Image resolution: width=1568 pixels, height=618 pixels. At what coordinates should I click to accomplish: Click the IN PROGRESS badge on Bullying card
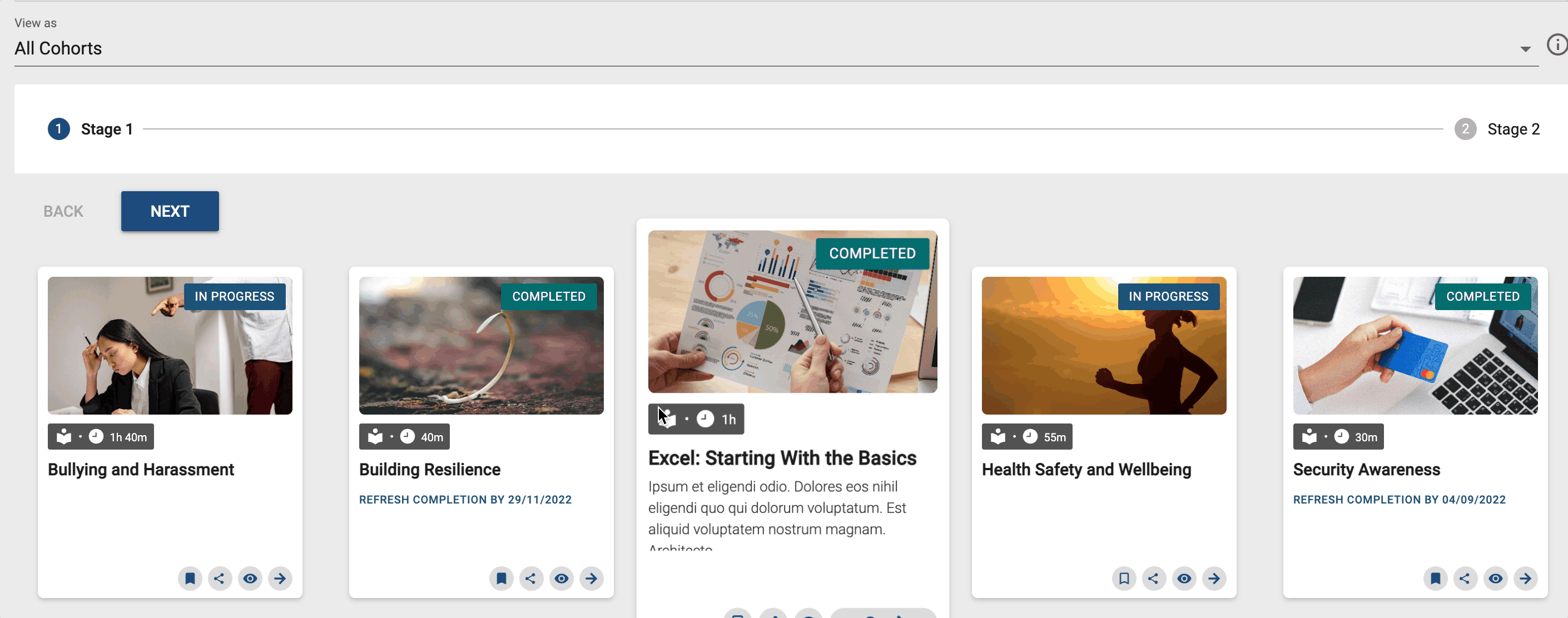coord(235,296)
